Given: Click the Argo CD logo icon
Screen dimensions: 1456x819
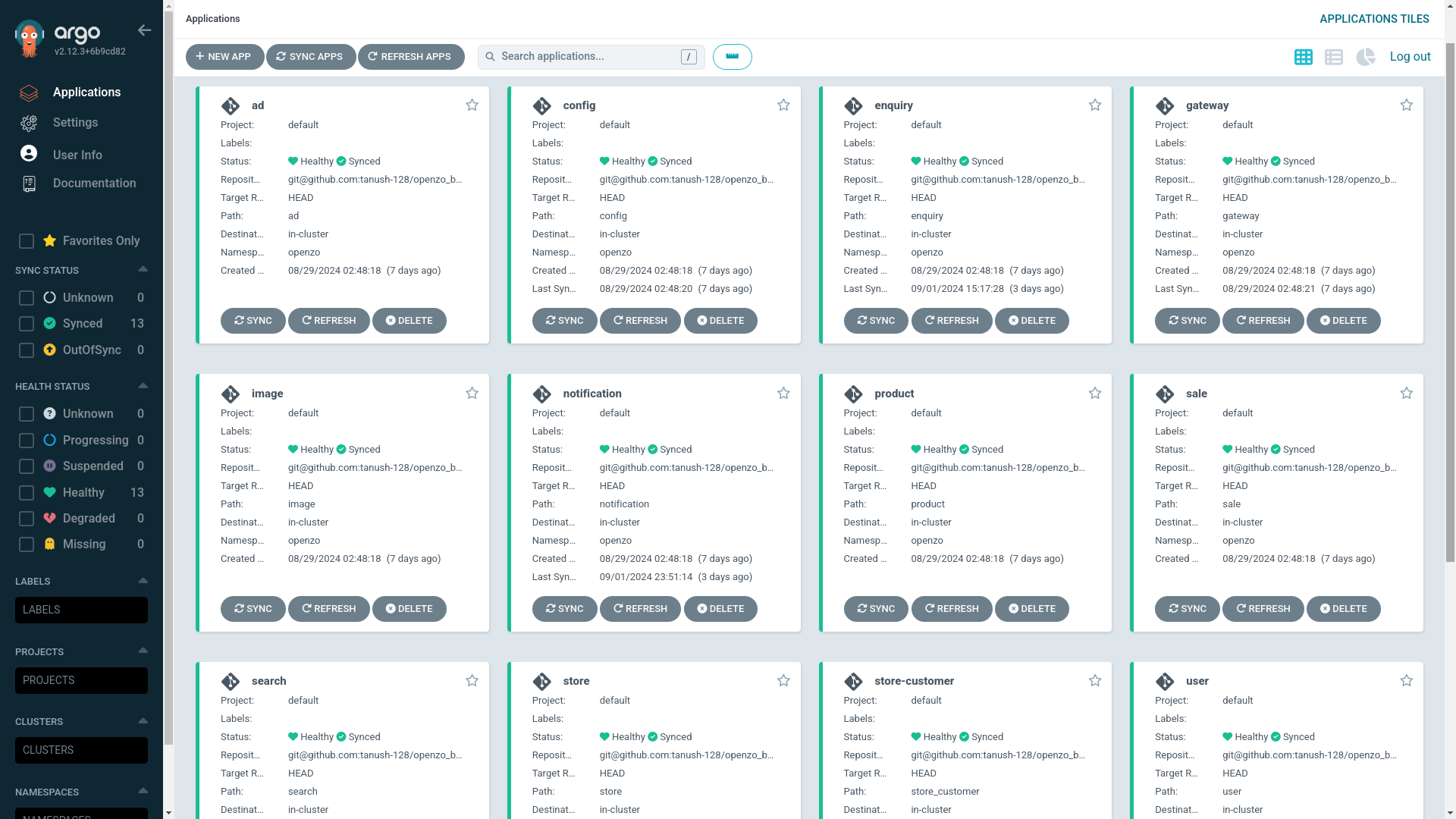Looking at the screenshot, I should pos(29,36).
